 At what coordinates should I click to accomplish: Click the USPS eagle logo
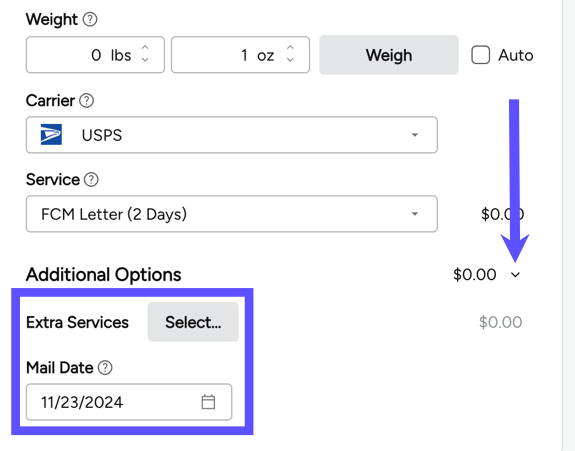coord(51,135)
